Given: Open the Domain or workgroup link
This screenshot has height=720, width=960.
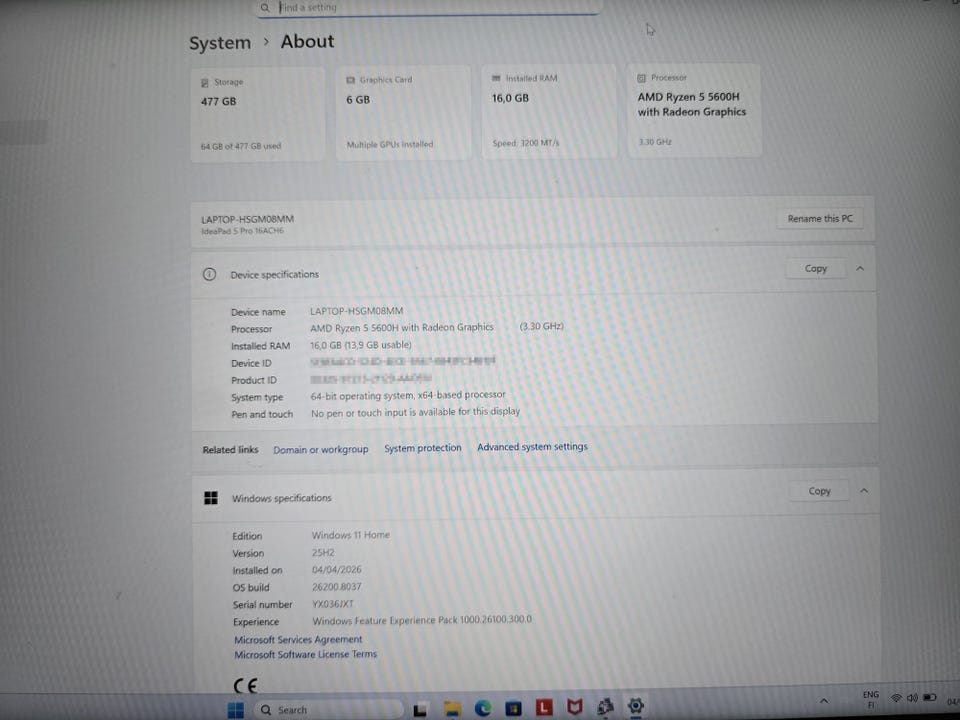Looking at the screenshot, I should (x=321, y=449).
